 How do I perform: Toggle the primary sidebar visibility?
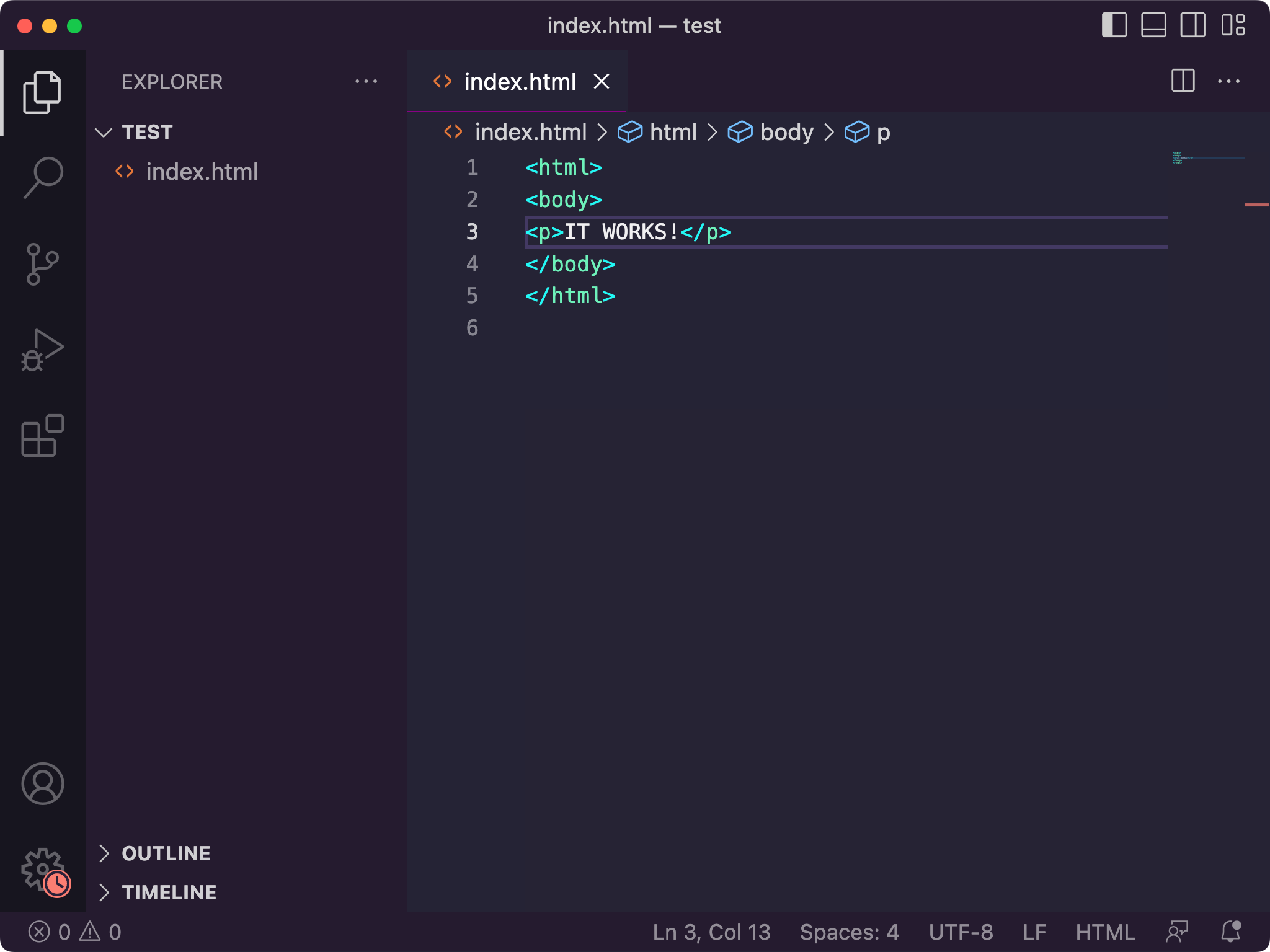coord(1114,25)
